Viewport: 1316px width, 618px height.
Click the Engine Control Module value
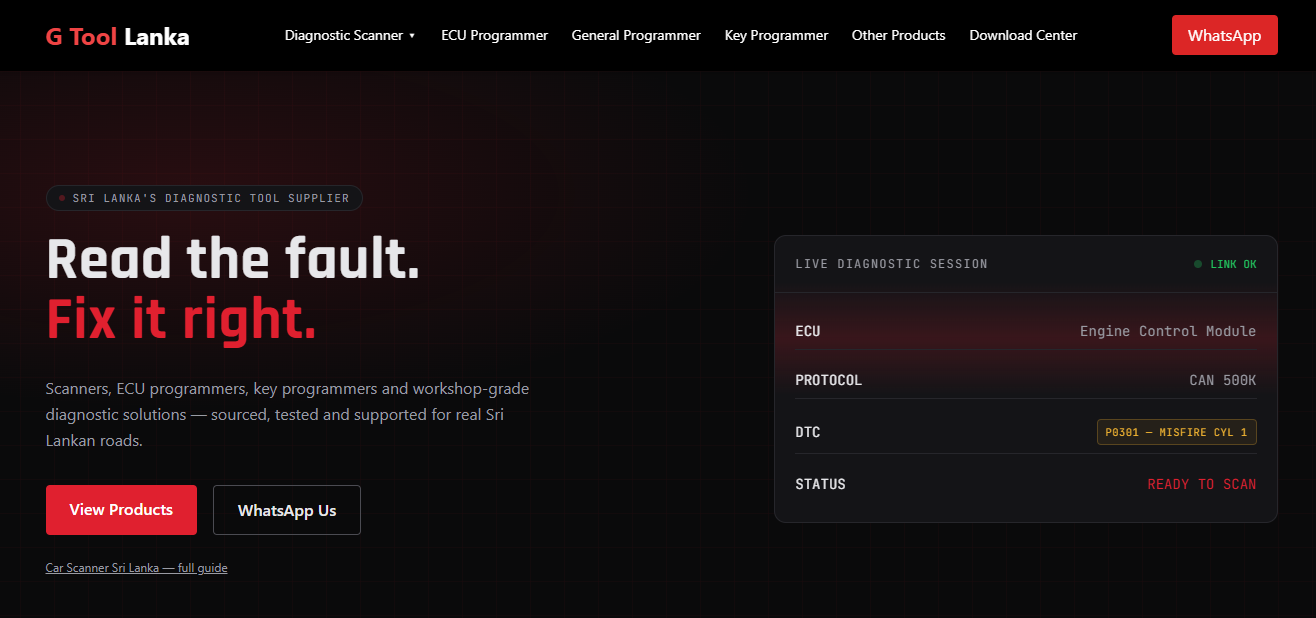coord(1167,331)
